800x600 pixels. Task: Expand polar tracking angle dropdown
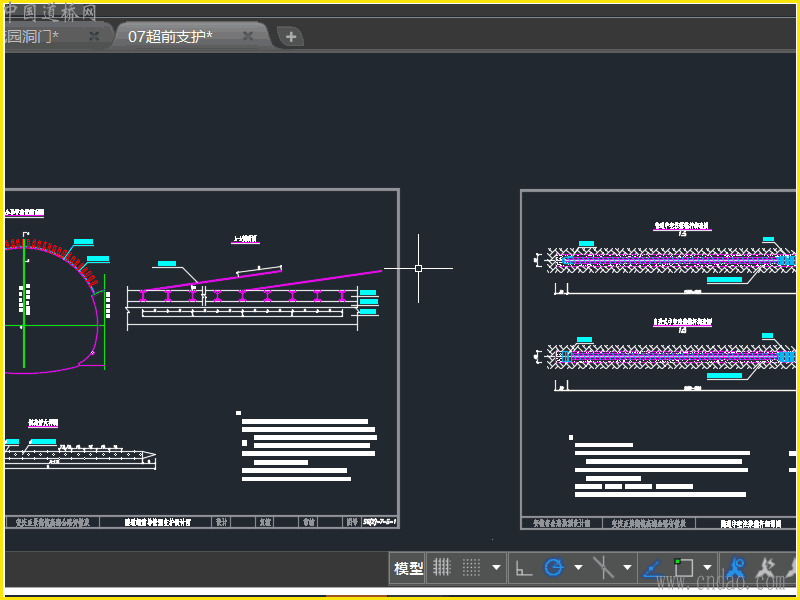coord(578,568)
